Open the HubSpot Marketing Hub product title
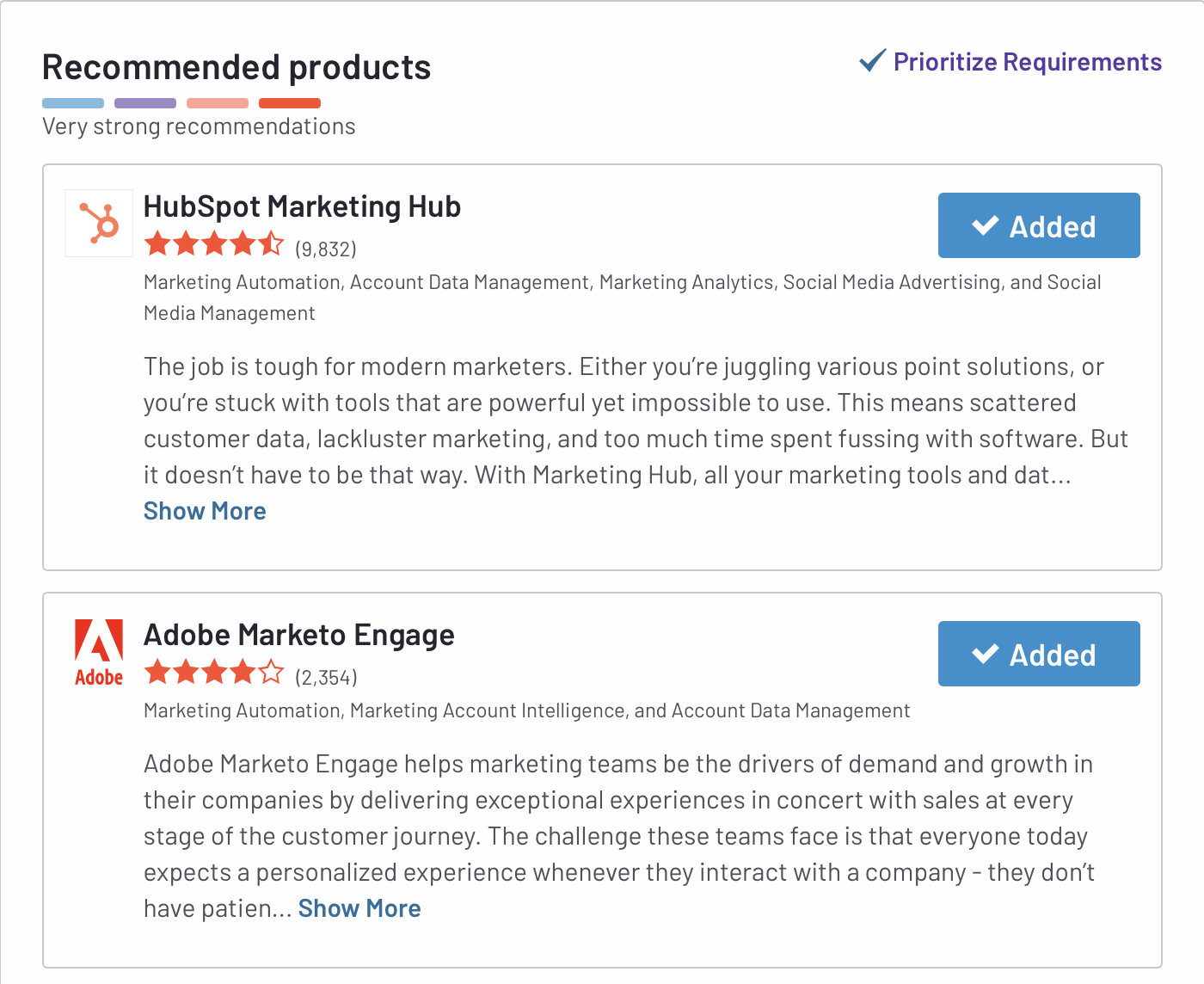The height and width of the screenshot is (984, 1204). tap(302, 206)
